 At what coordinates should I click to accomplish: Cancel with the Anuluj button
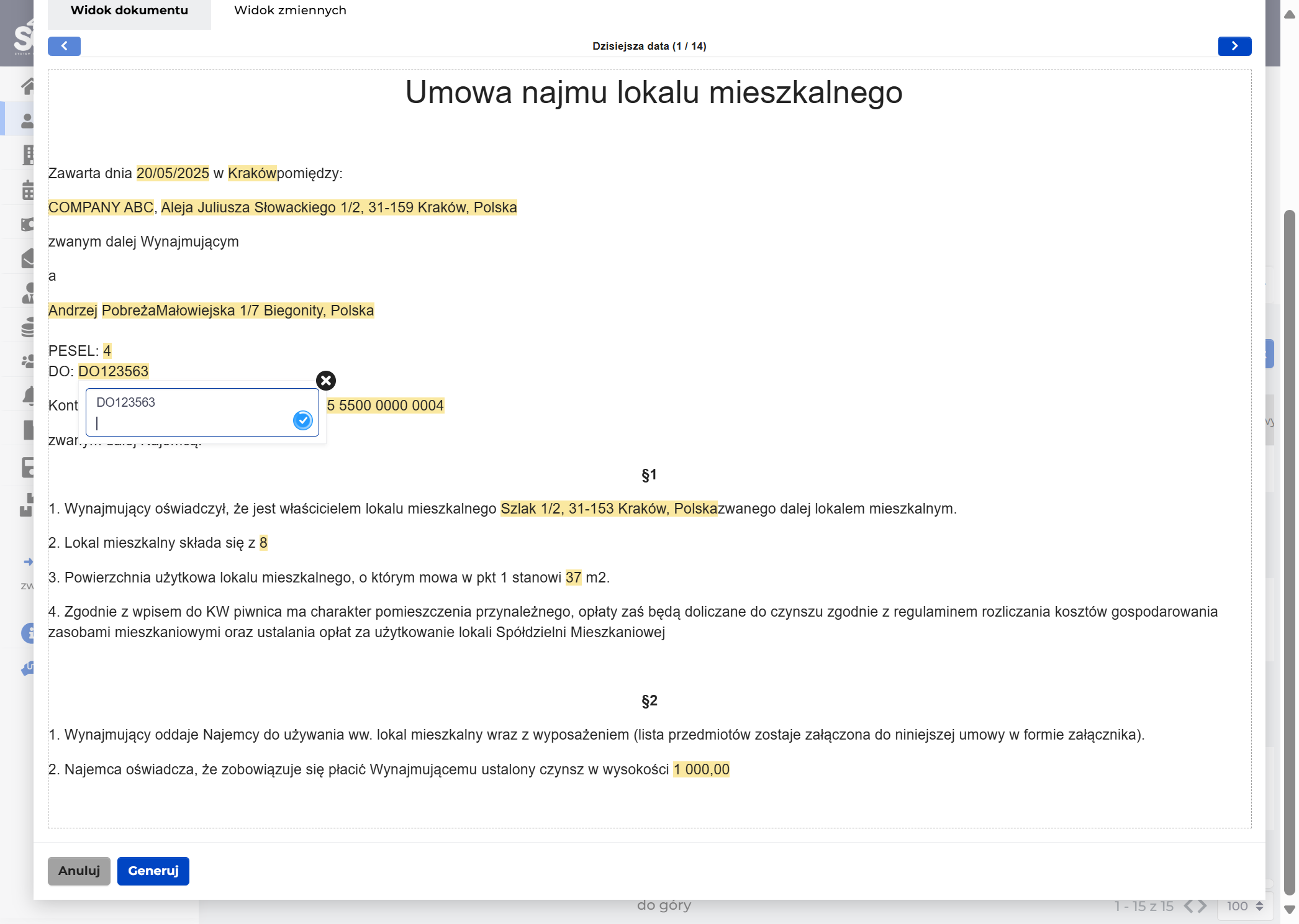79,871
